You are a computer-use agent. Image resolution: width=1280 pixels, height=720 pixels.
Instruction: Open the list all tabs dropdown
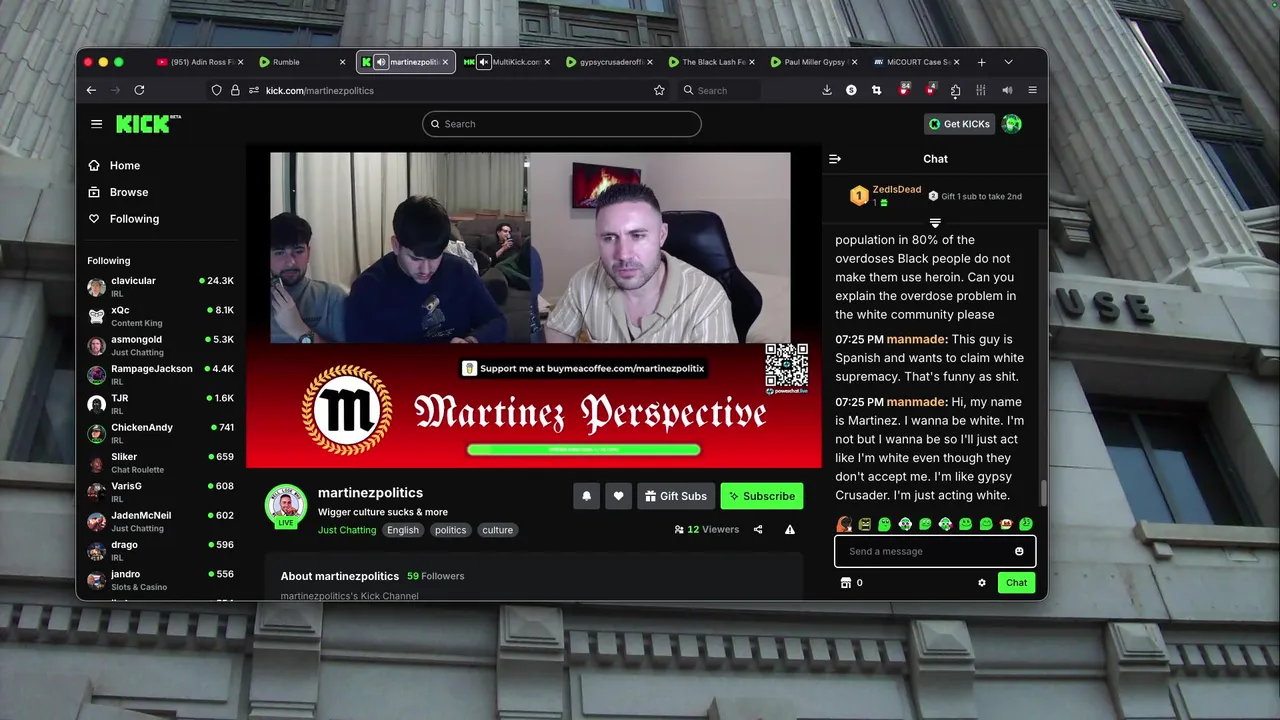tap(1008, 62)
